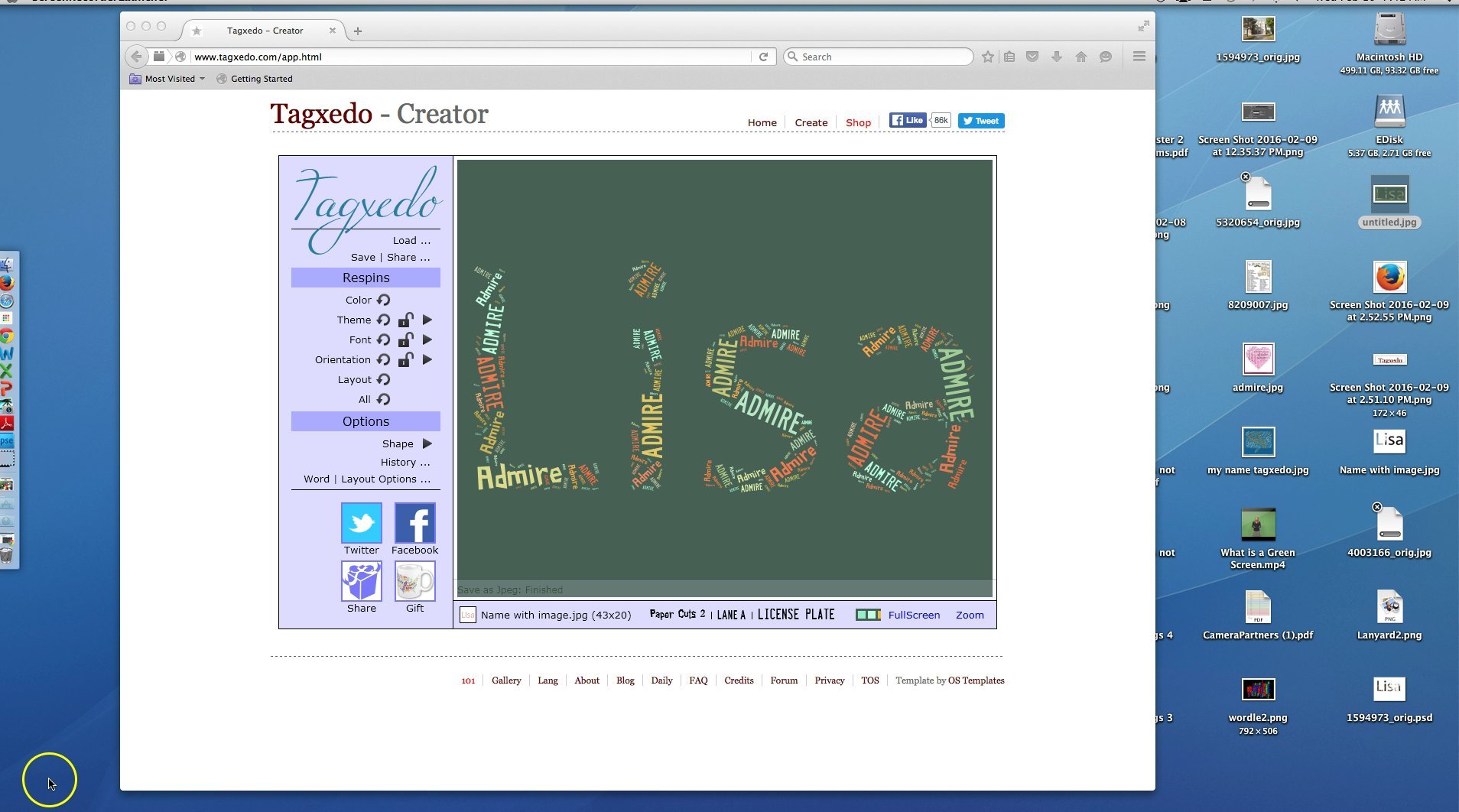Respin the Layout
Image resolution: width=1459 pixels, height=812 pixels.
[x=384, y=380]
